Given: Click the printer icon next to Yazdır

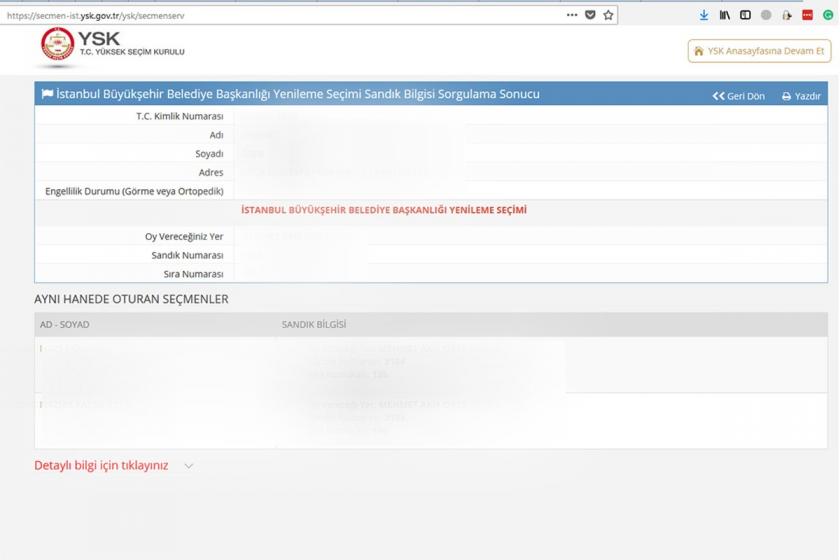Looking at the screenshot, I should click(786, 96).
